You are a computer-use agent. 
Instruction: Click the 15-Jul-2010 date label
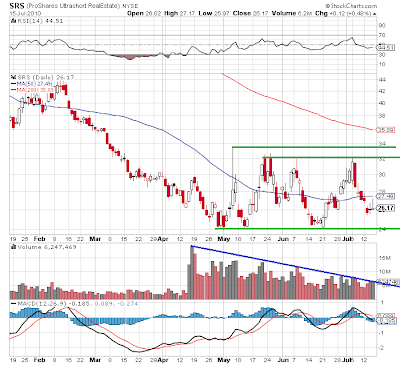pos(25,13)
